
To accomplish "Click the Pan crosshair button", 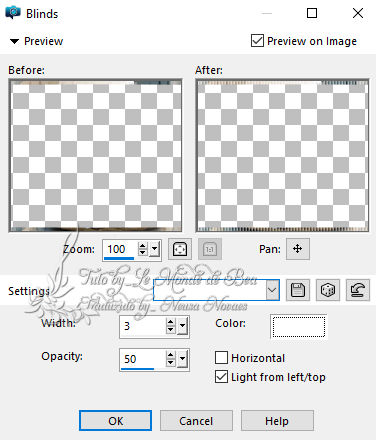I will point(298,249).
